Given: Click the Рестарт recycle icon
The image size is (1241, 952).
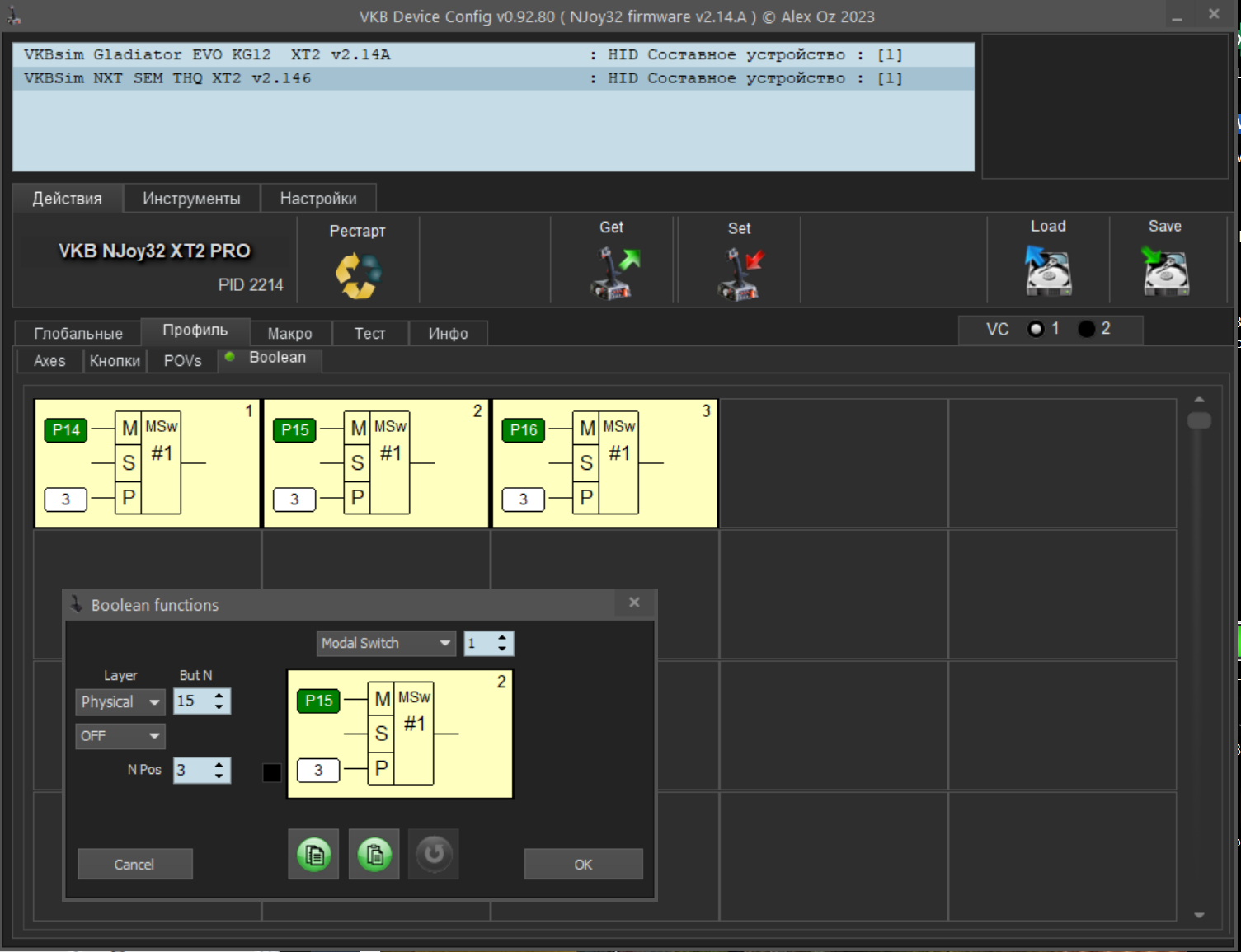Looking at the screenshot, I should [358, 274].
